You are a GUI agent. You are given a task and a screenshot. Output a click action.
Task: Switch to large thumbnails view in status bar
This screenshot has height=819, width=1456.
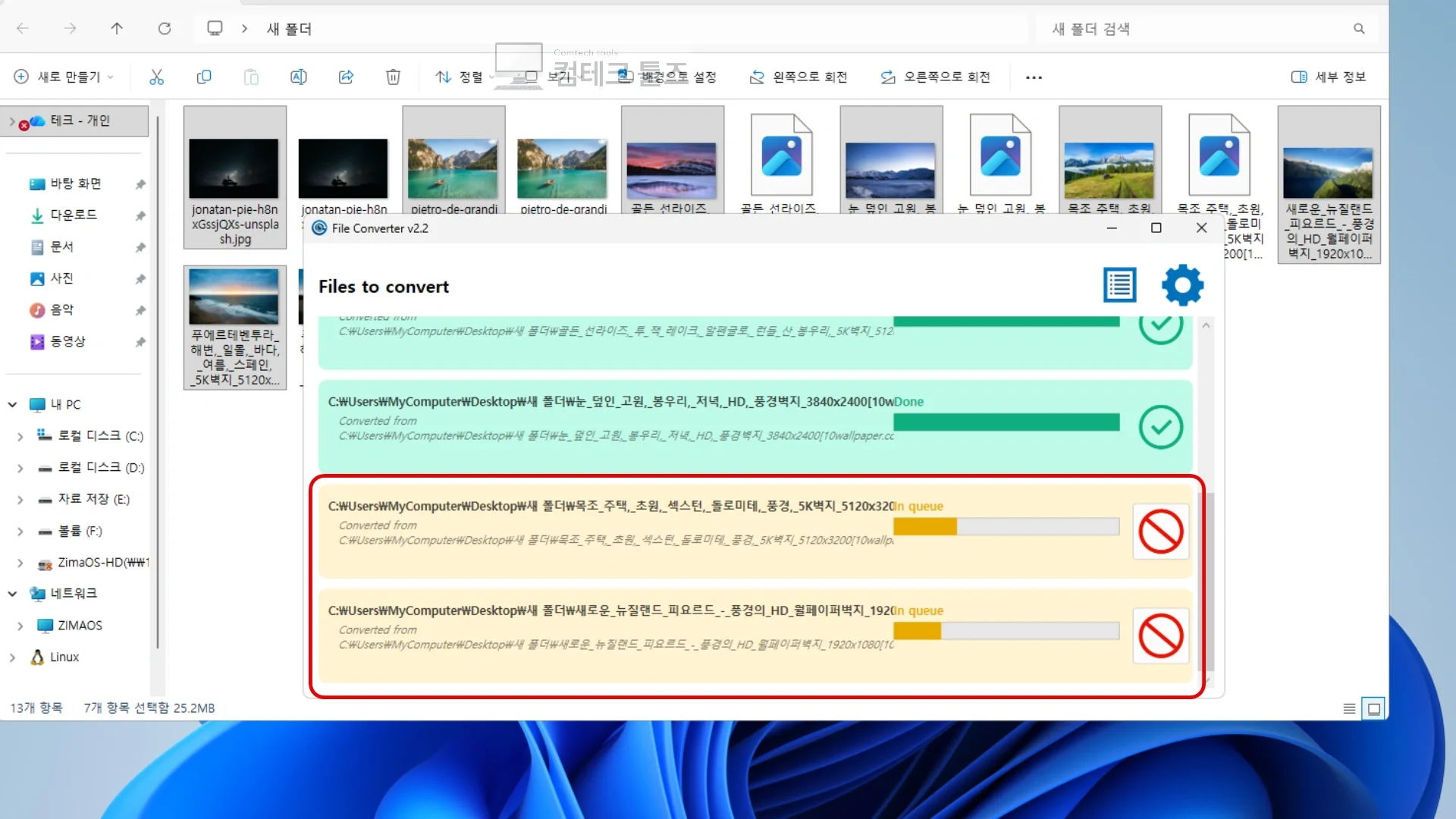(1373, 708)
